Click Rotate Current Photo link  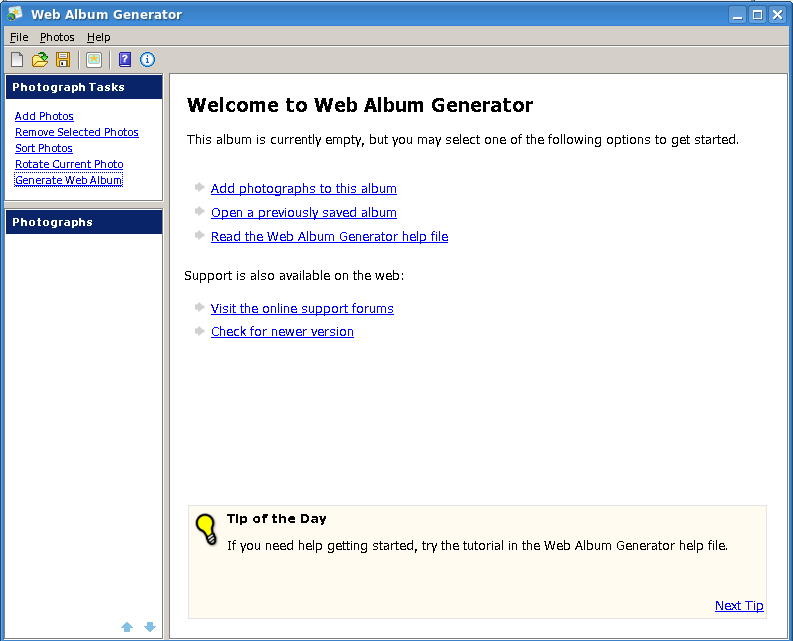coord(69,164)
